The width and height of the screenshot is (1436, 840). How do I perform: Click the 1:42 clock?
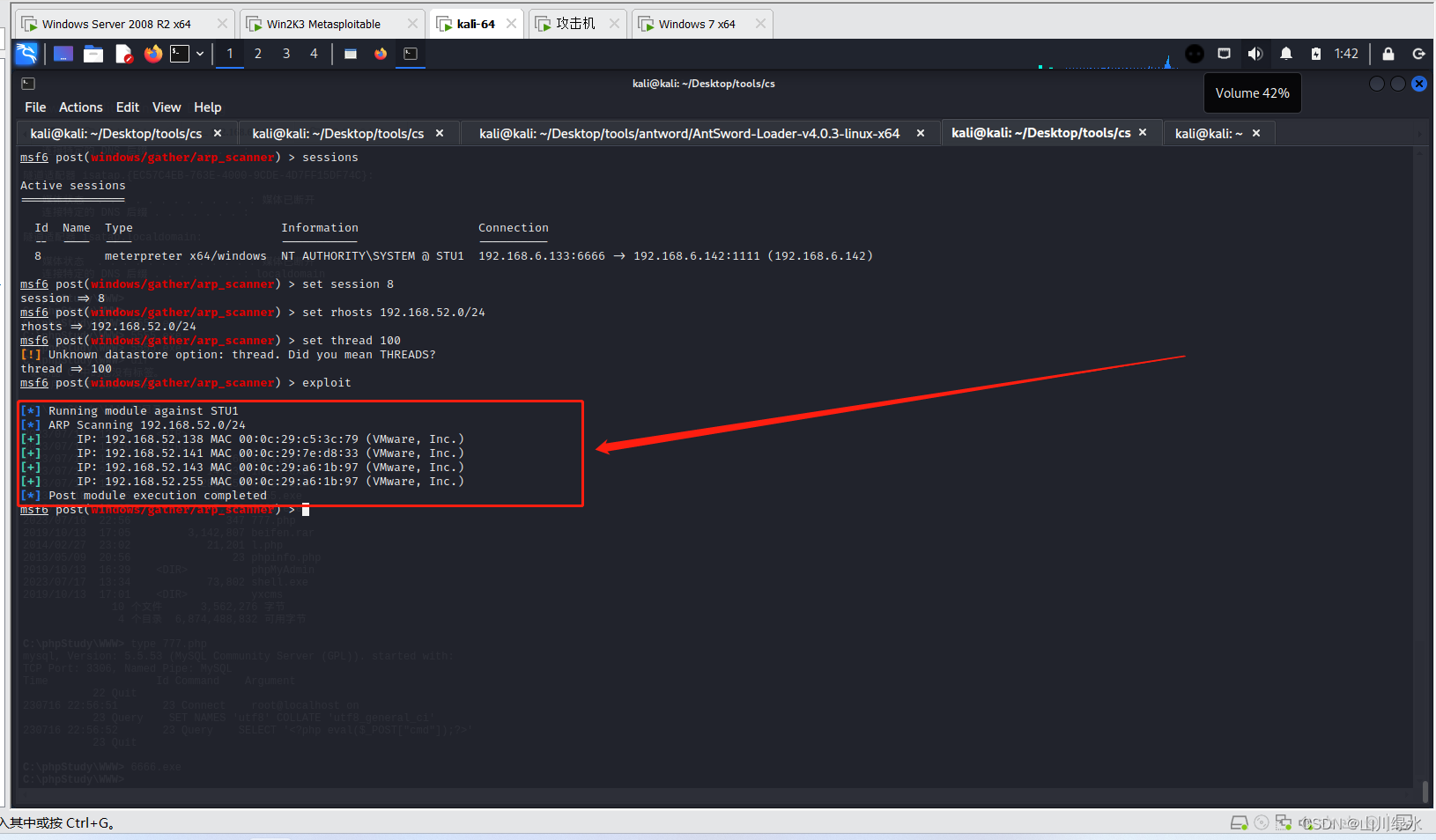1346,54
